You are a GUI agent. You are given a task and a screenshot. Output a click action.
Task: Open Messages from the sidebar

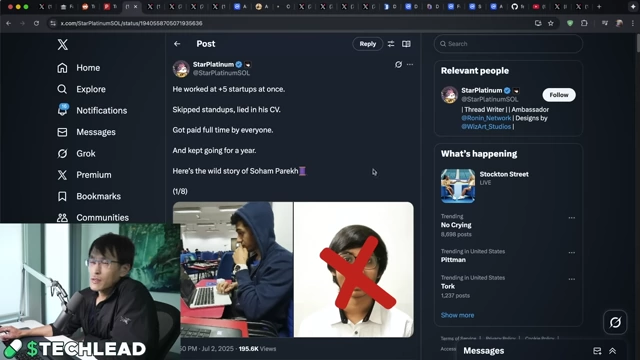pos(86,132)
